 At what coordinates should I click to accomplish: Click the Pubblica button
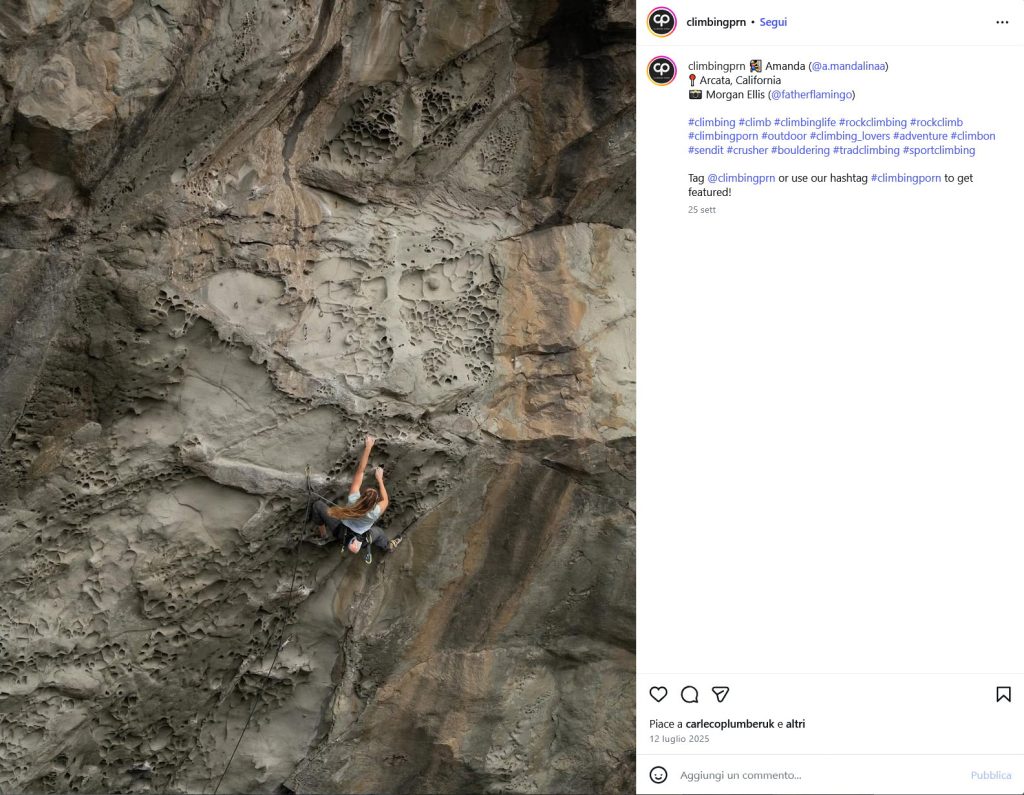point(991,775)
